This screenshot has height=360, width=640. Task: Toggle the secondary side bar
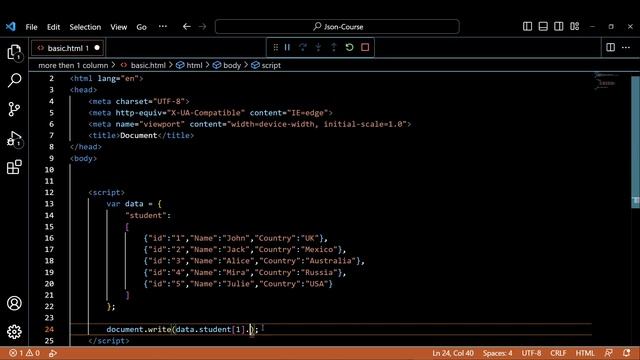pyautogui.click(x=559, y=27)
